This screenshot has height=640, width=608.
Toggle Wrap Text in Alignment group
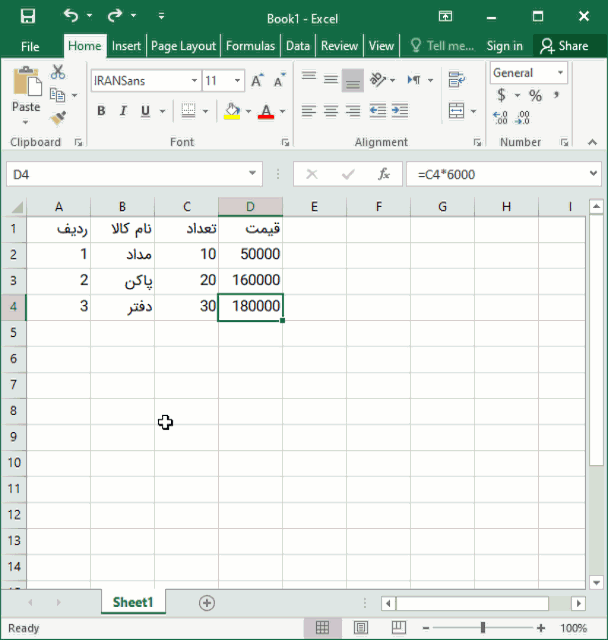pyautogui.click(x=457, y=81)
